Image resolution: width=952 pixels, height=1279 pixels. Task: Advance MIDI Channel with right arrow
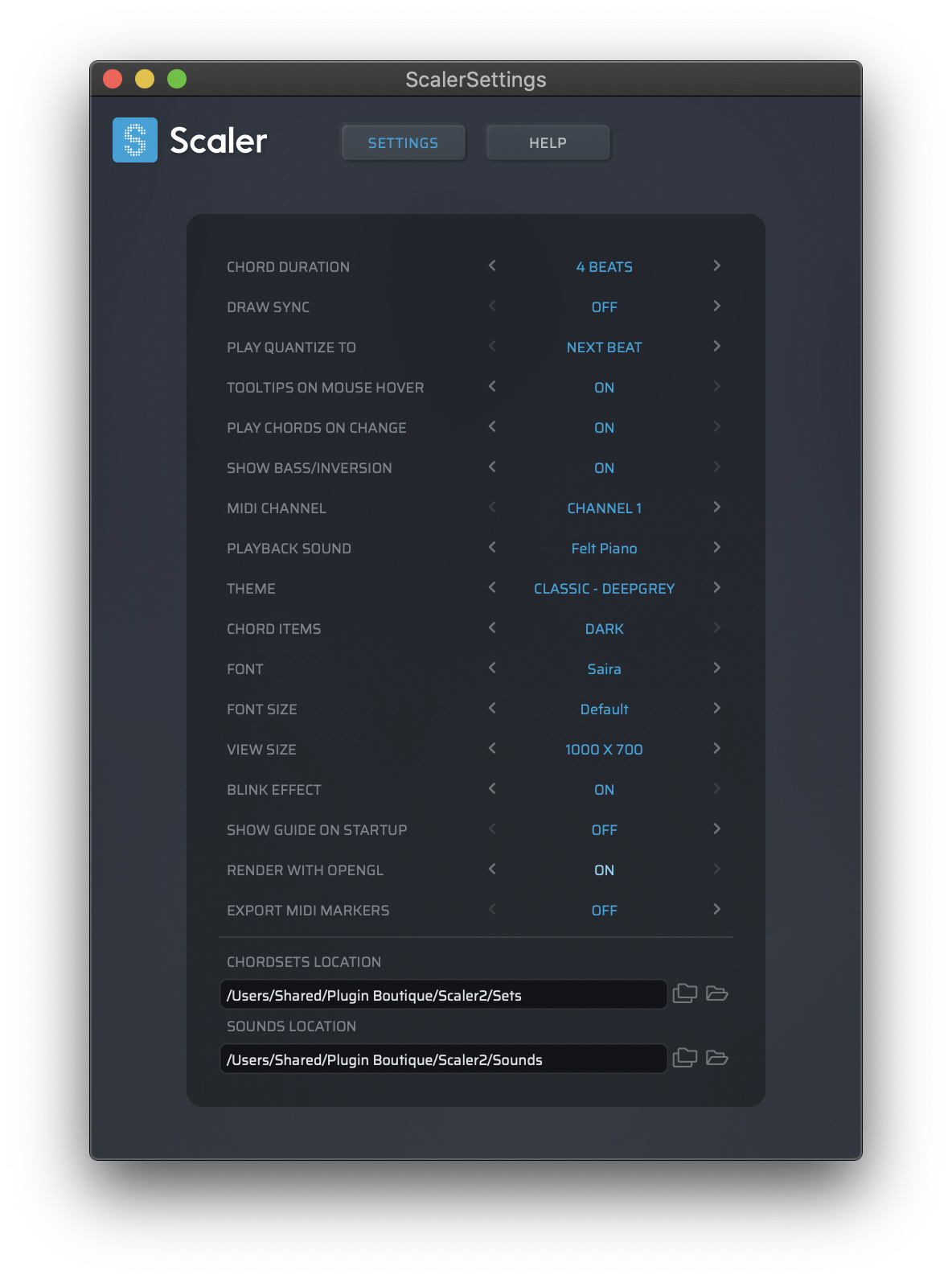coord(716,507)
